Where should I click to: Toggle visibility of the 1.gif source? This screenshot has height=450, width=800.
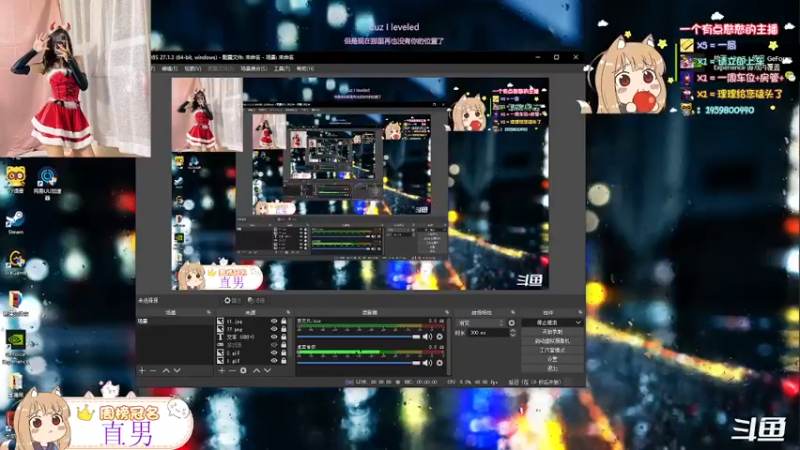click(x=274, y=360)
